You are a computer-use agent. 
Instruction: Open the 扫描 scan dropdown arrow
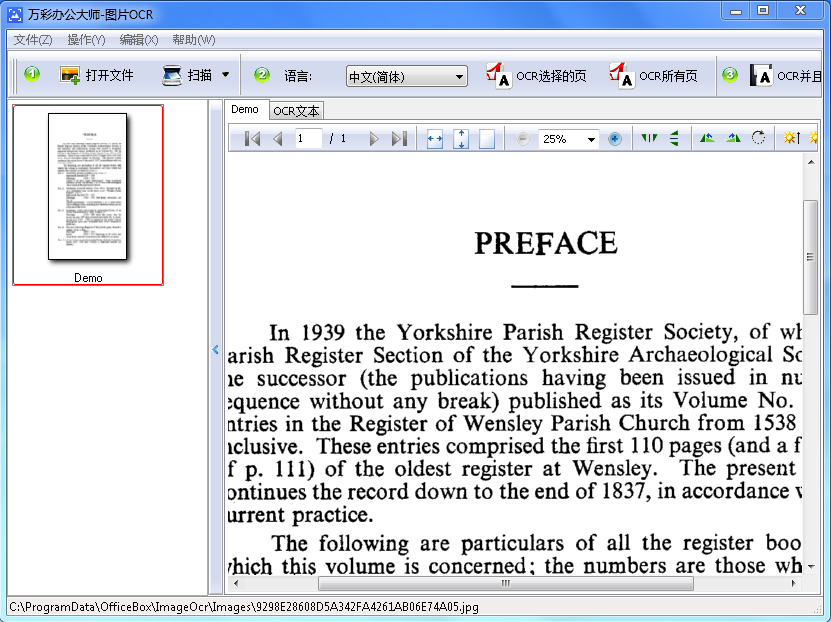(226, 75)
